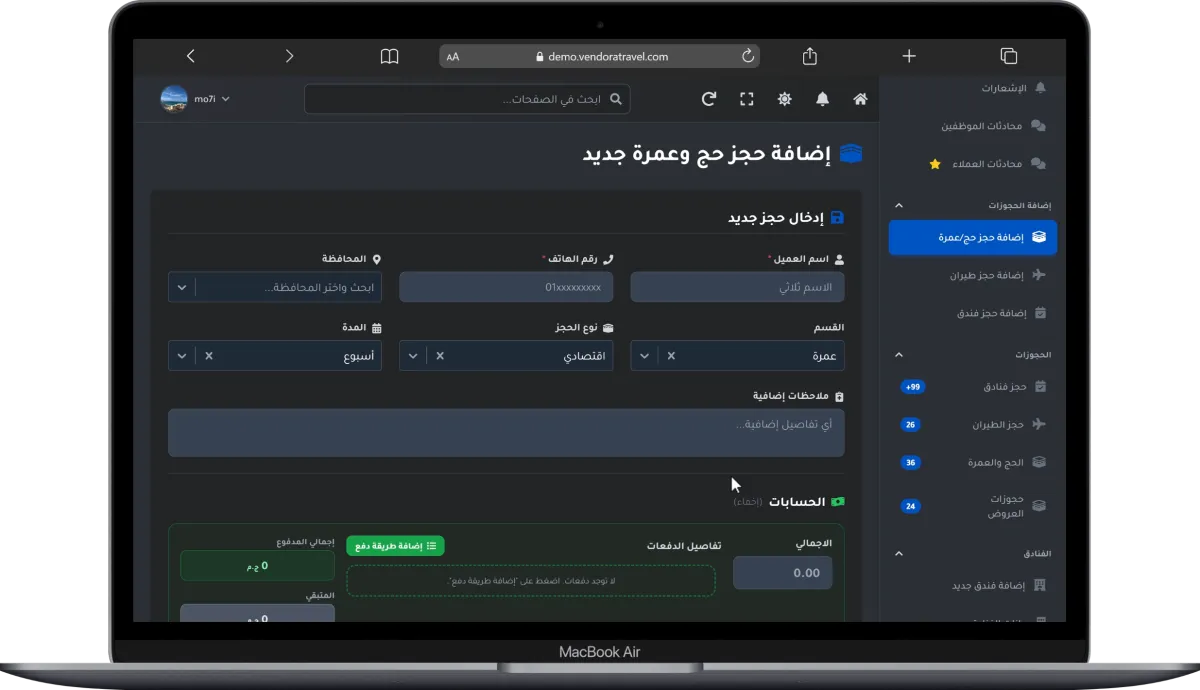Image resolution: width=1200 pixels, height=690 pixels.
Task: Collapse the إضافة الحجوزات sidebar section
Action: pos(898,205)
